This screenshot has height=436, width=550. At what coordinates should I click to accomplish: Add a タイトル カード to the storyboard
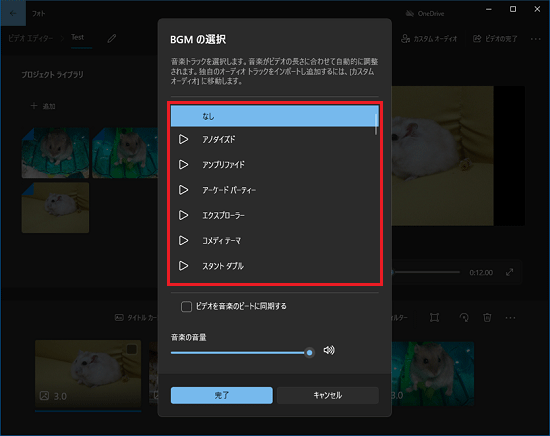coord(136,318)
